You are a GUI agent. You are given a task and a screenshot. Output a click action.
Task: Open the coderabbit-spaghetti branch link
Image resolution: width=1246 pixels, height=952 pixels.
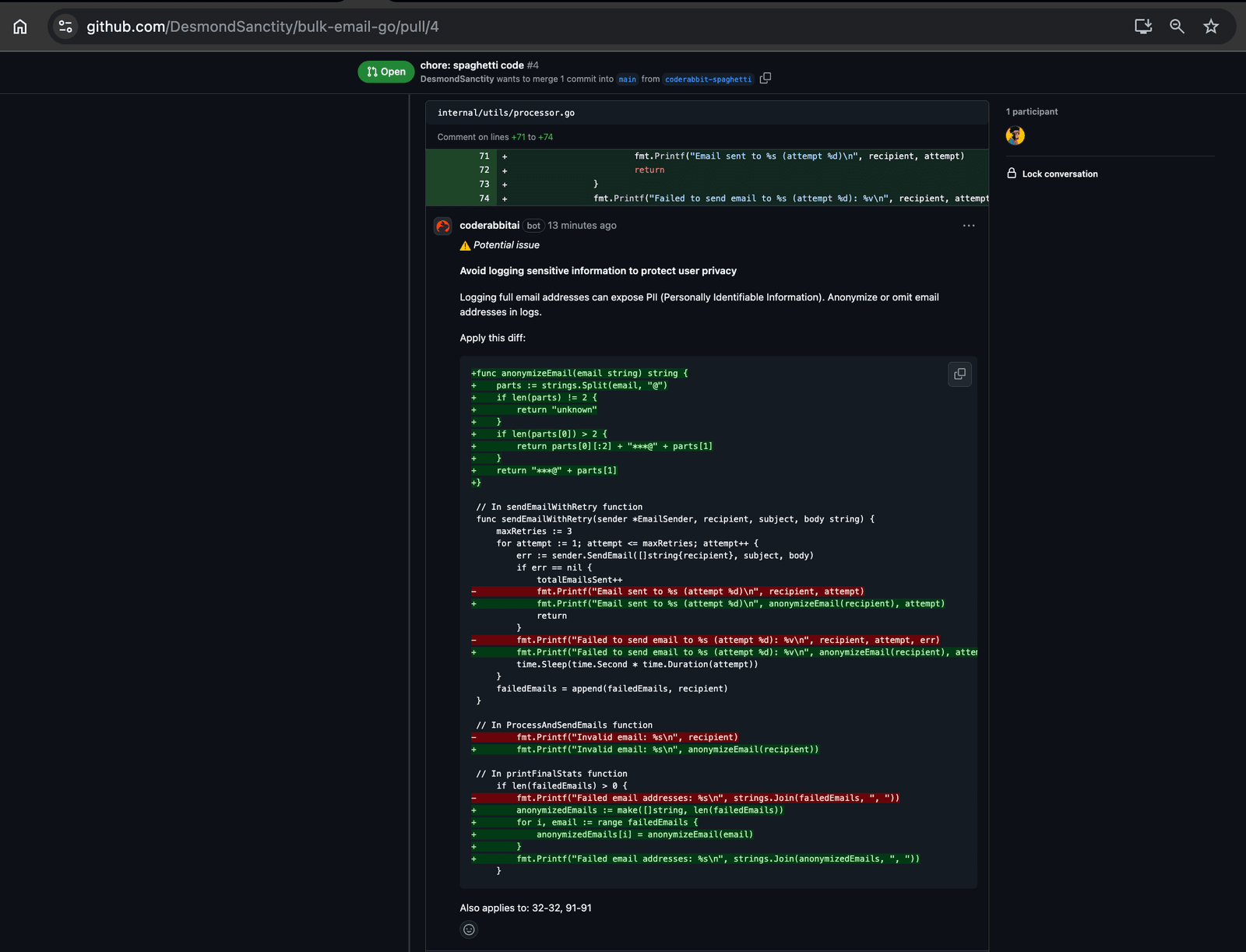[708, 79]
